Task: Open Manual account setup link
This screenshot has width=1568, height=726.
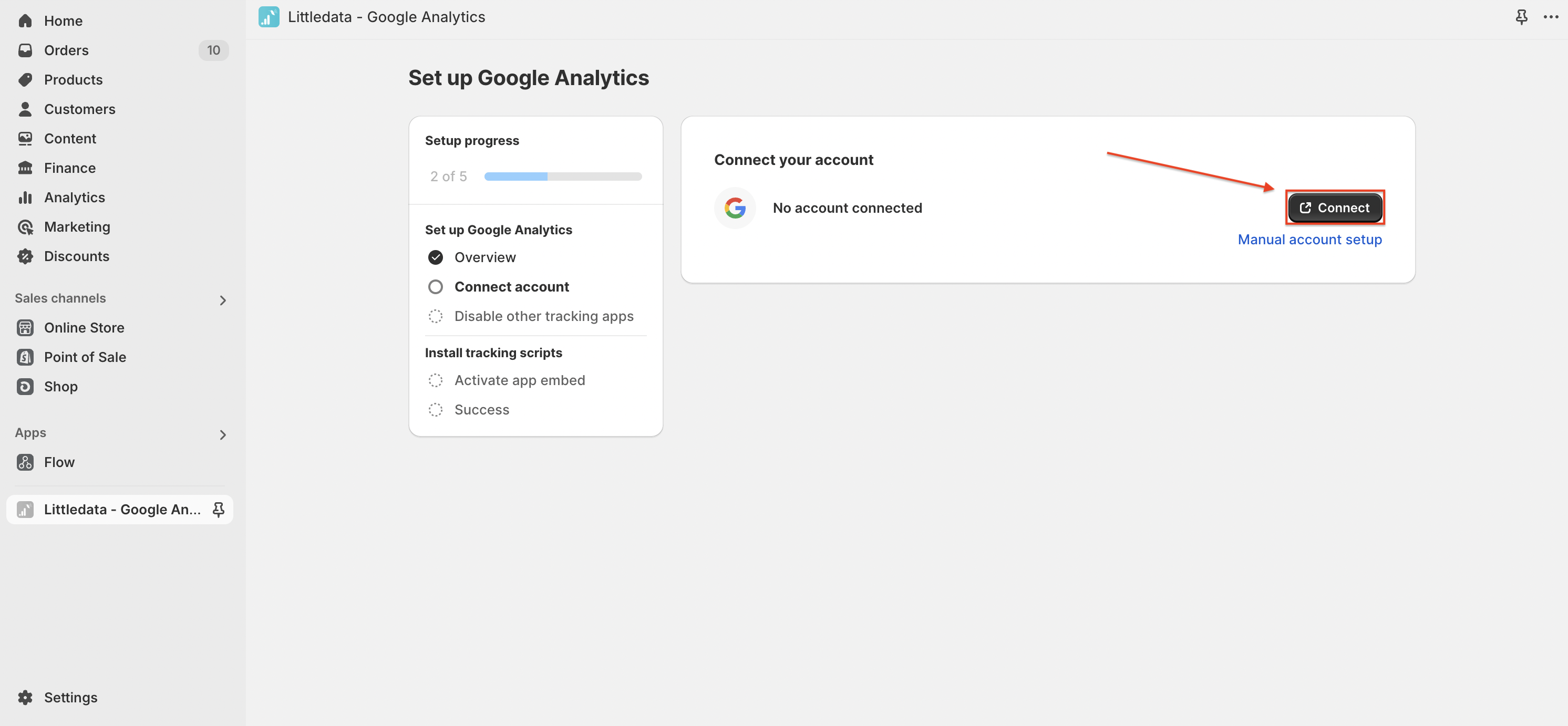Action: click(1310, 239)
